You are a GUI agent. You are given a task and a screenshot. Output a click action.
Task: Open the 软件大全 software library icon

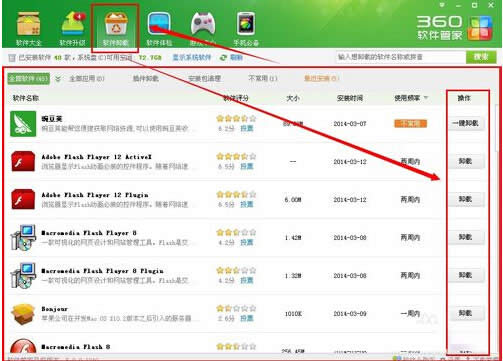point(28,24)
